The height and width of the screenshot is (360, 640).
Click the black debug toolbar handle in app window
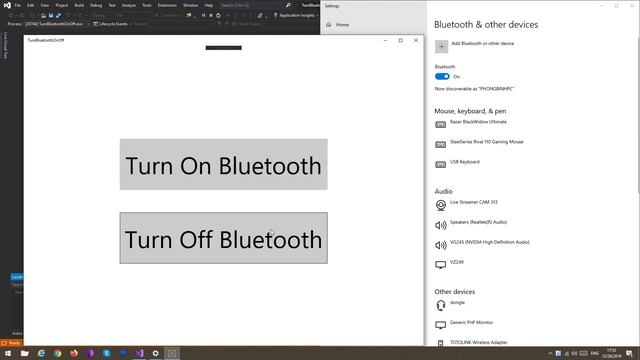(x=224, y=48)
